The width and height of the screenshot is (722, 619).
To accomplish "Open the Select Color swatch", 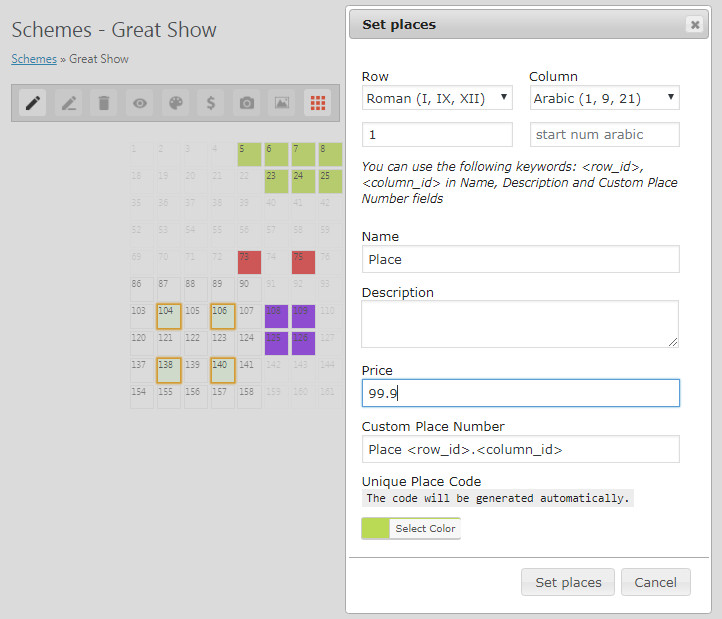I will point(411,528).
